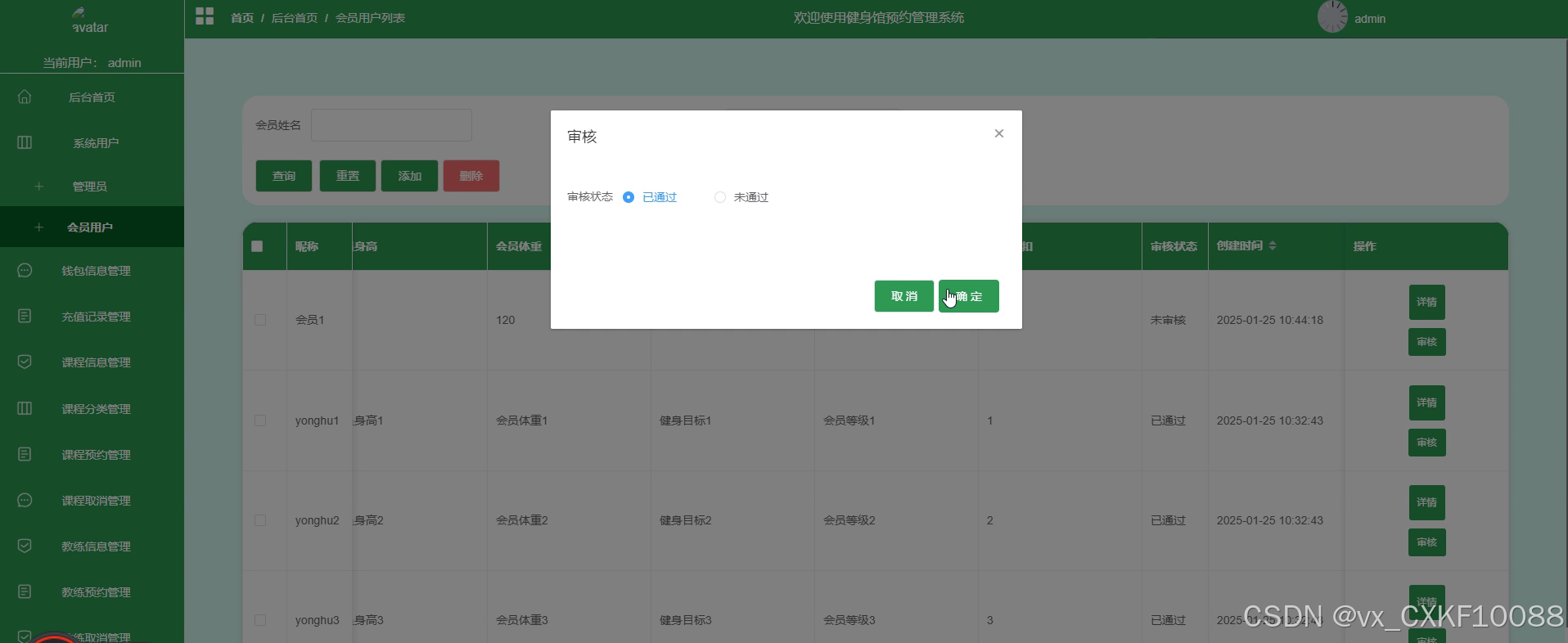This screenshot has width=1568, height=643.
Task: Check the row checkbox for yonghu3
Action: [260, 620]
